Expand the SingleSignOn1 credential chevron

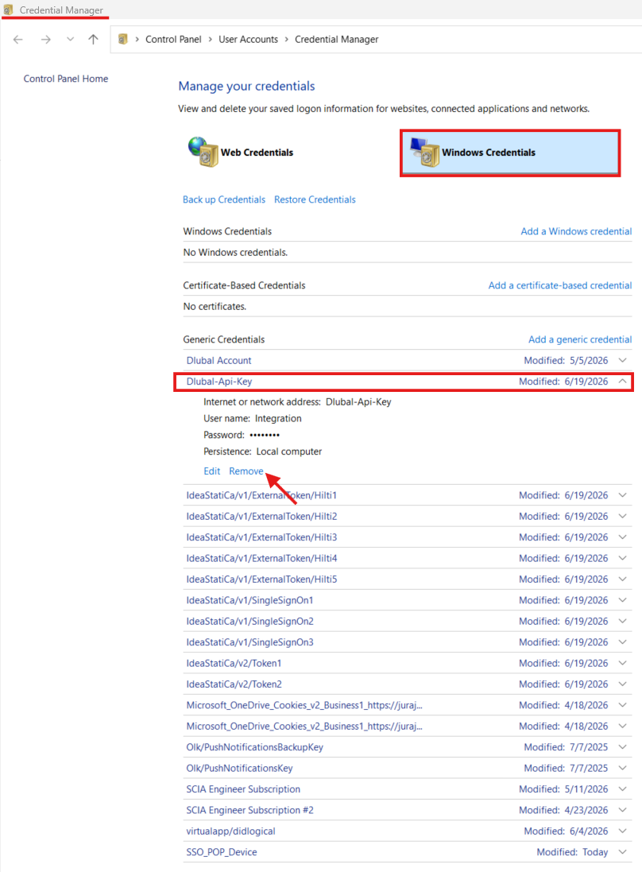623,600
